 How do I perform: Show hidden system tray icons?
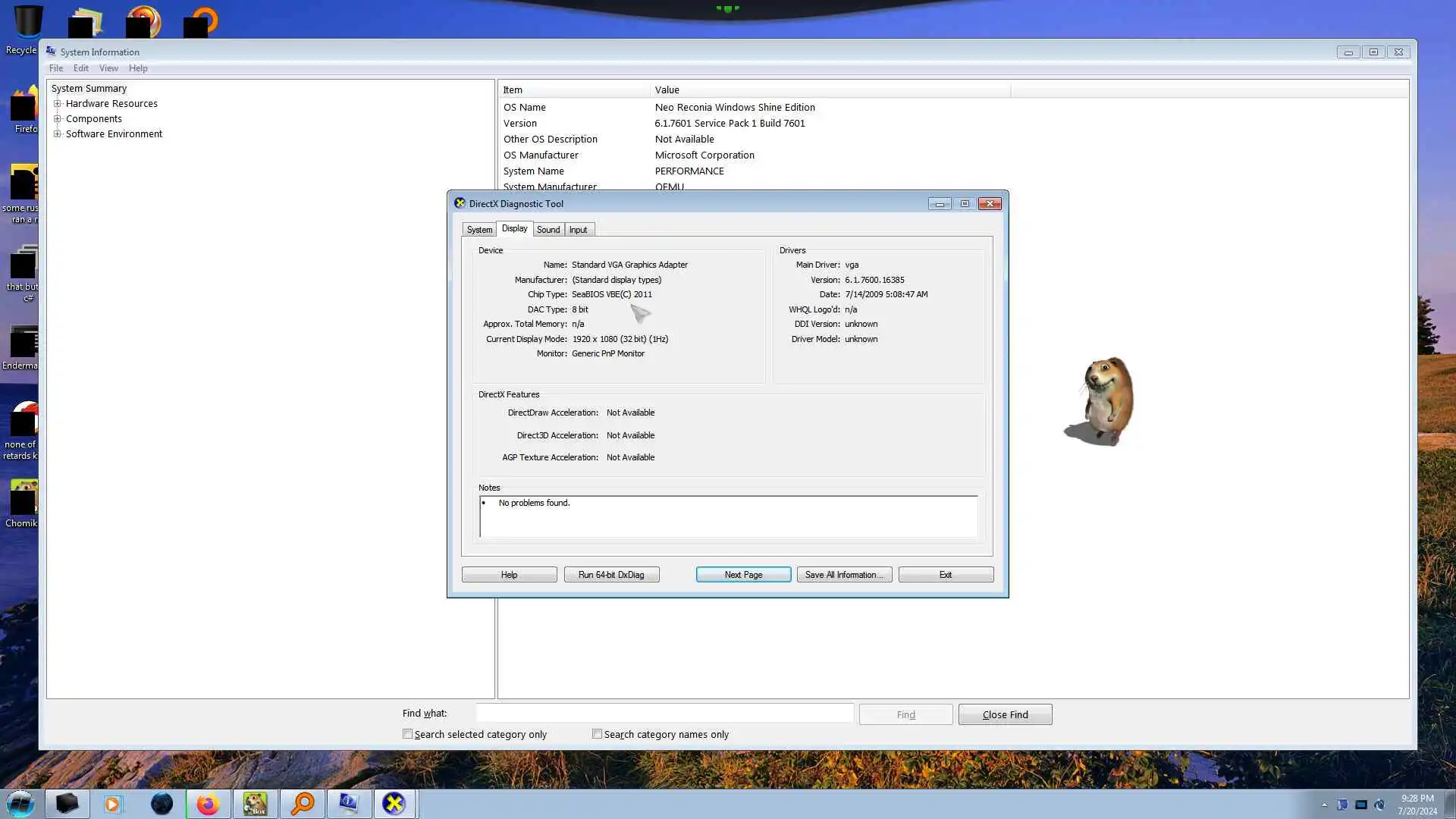tap(1324, 805)
